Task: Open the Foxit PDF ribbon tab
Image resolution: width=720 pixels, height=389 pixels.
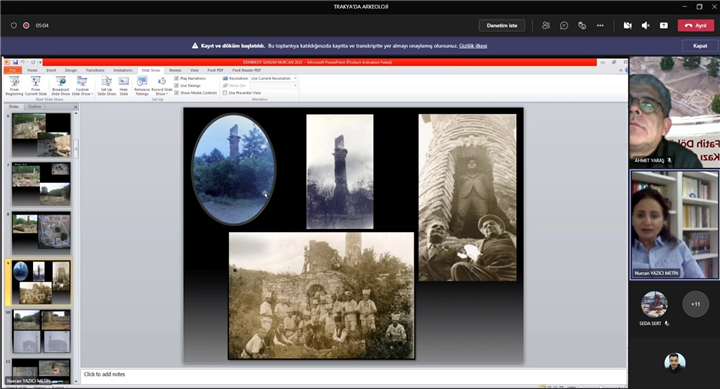Action: pos(215,70)
